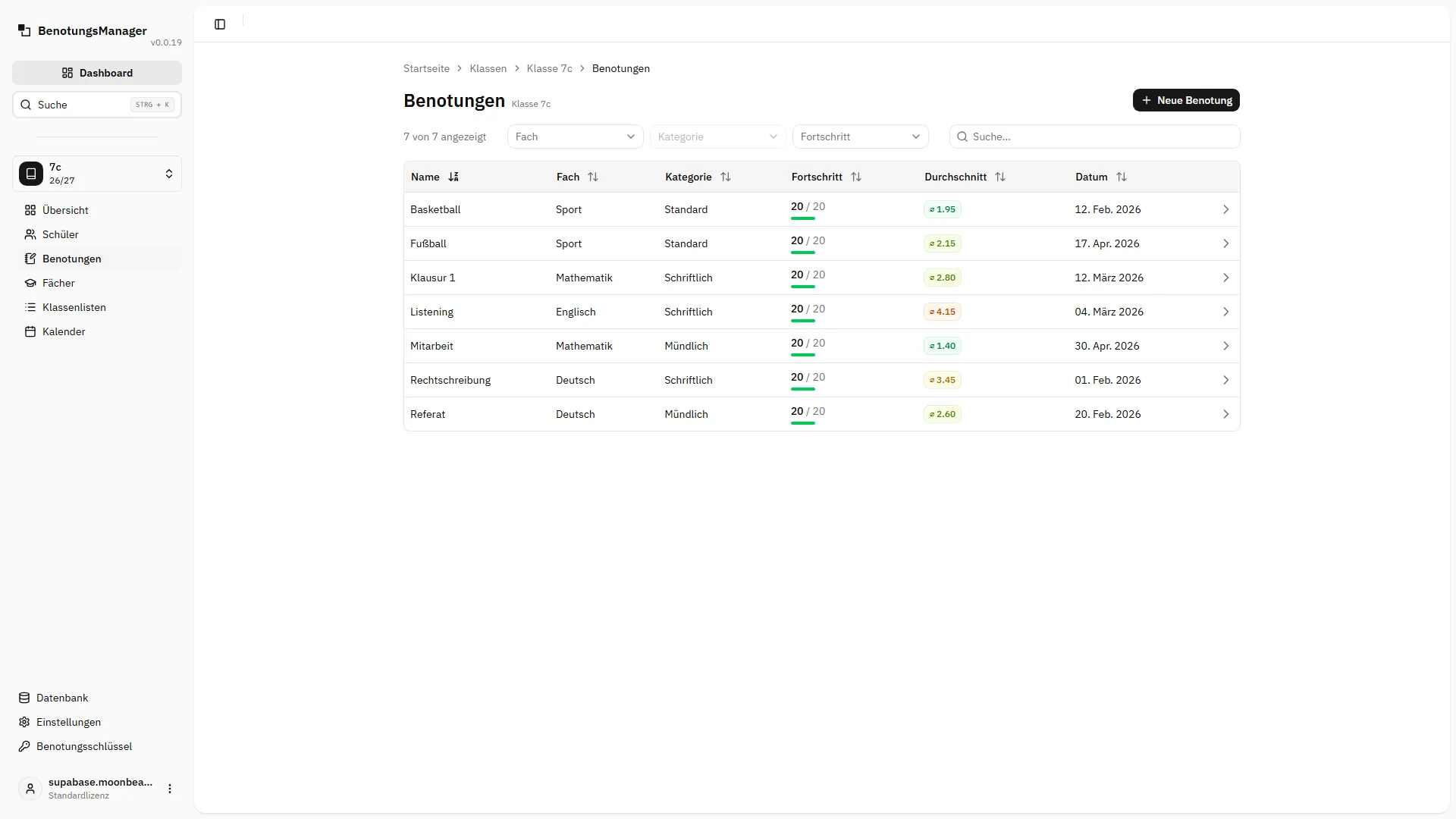This screenshot has width=1456, height=819.
Task: Click the Basketball average badge 1.95
Action: [943, 209]
